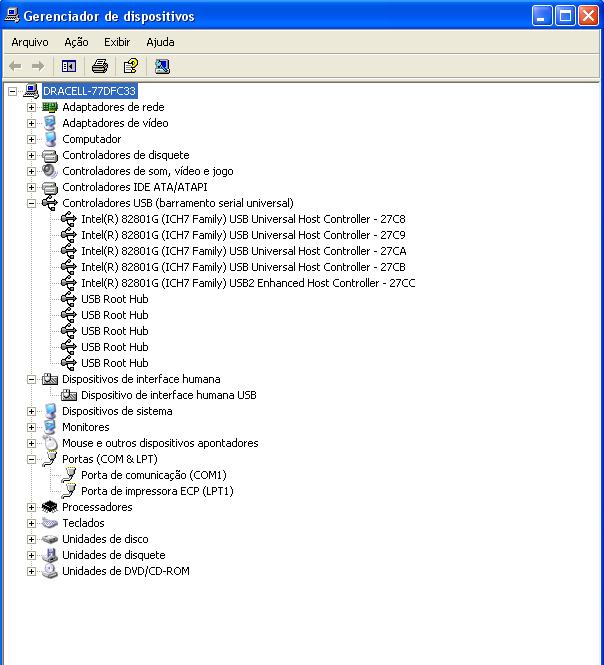Click the drive icon beside Unidades de disco

click(50, 539)
